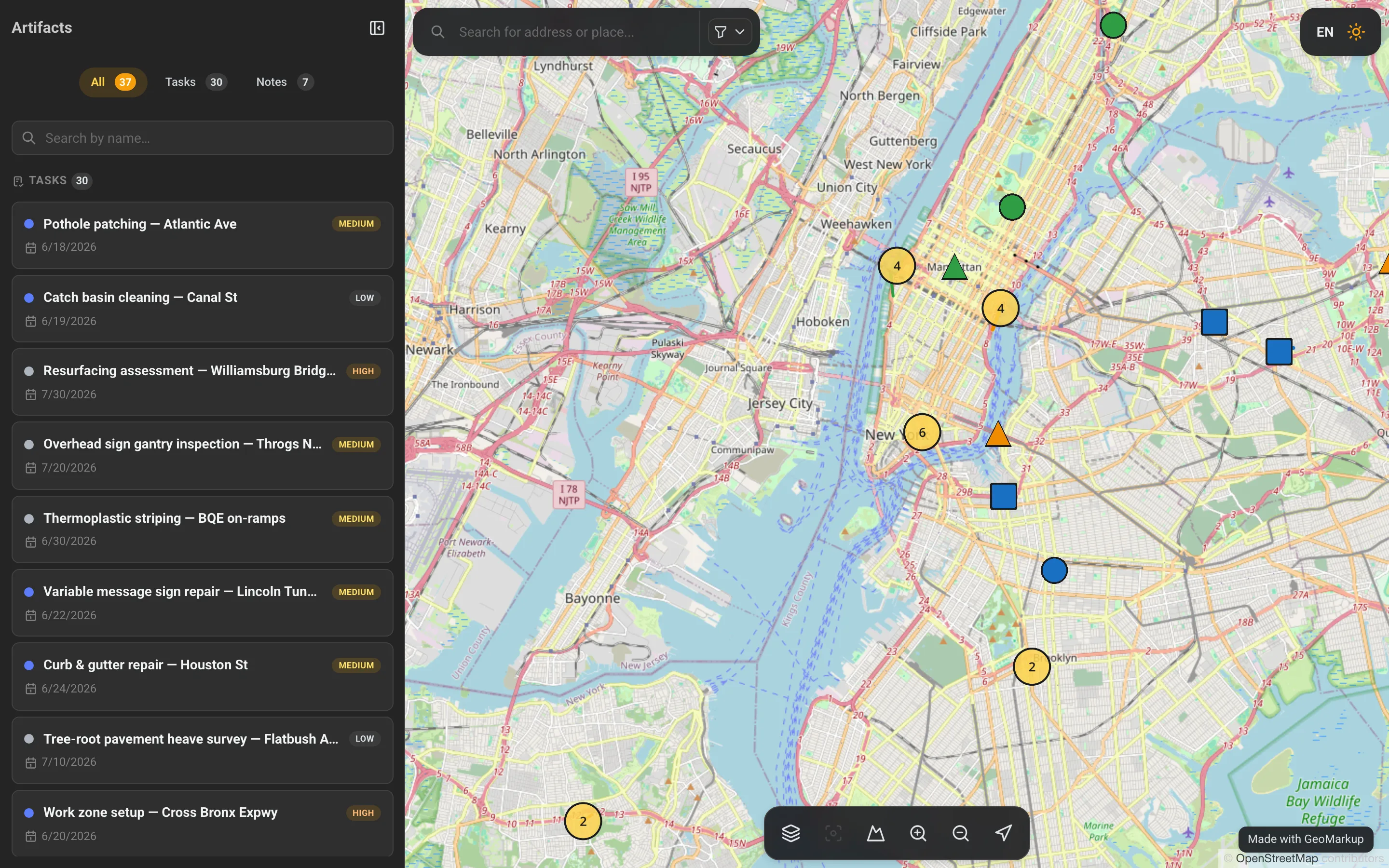Click the cluster of 2 near Brooklyn
The width and height of the screenshot is (1389, 868).
tap(1032, 666)
